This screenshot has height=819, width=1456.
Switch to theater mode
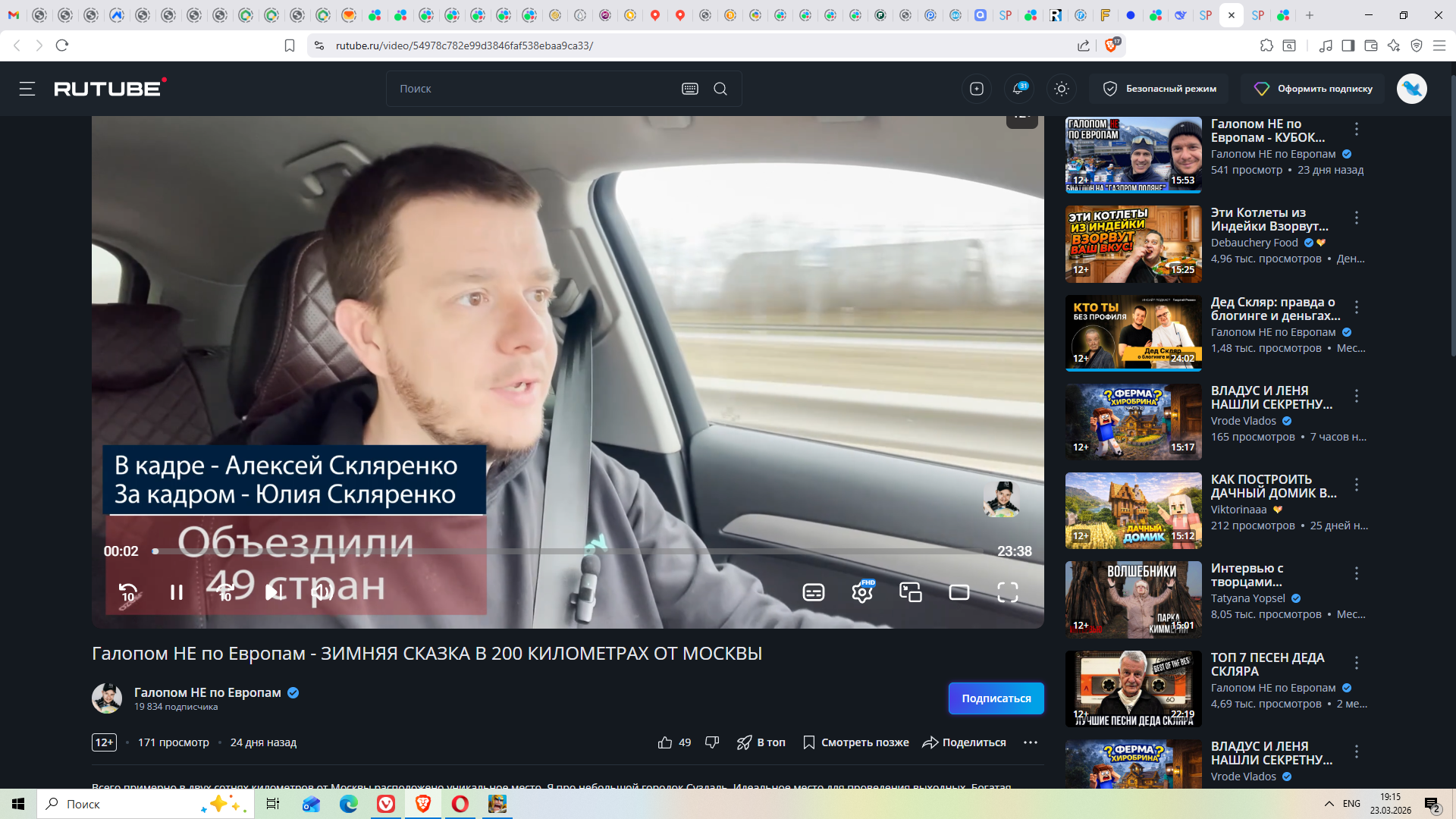pos(959,592)
